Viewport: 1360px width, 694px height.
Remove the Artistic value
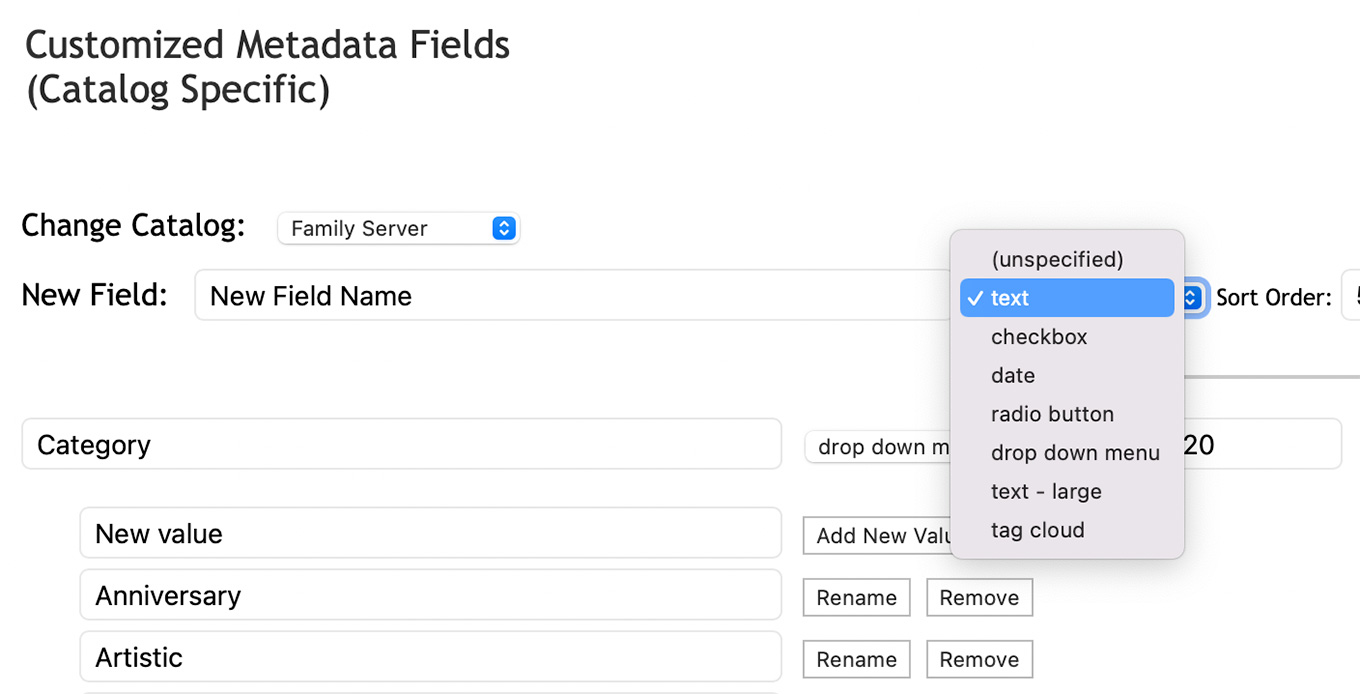(x=979, y=660)
